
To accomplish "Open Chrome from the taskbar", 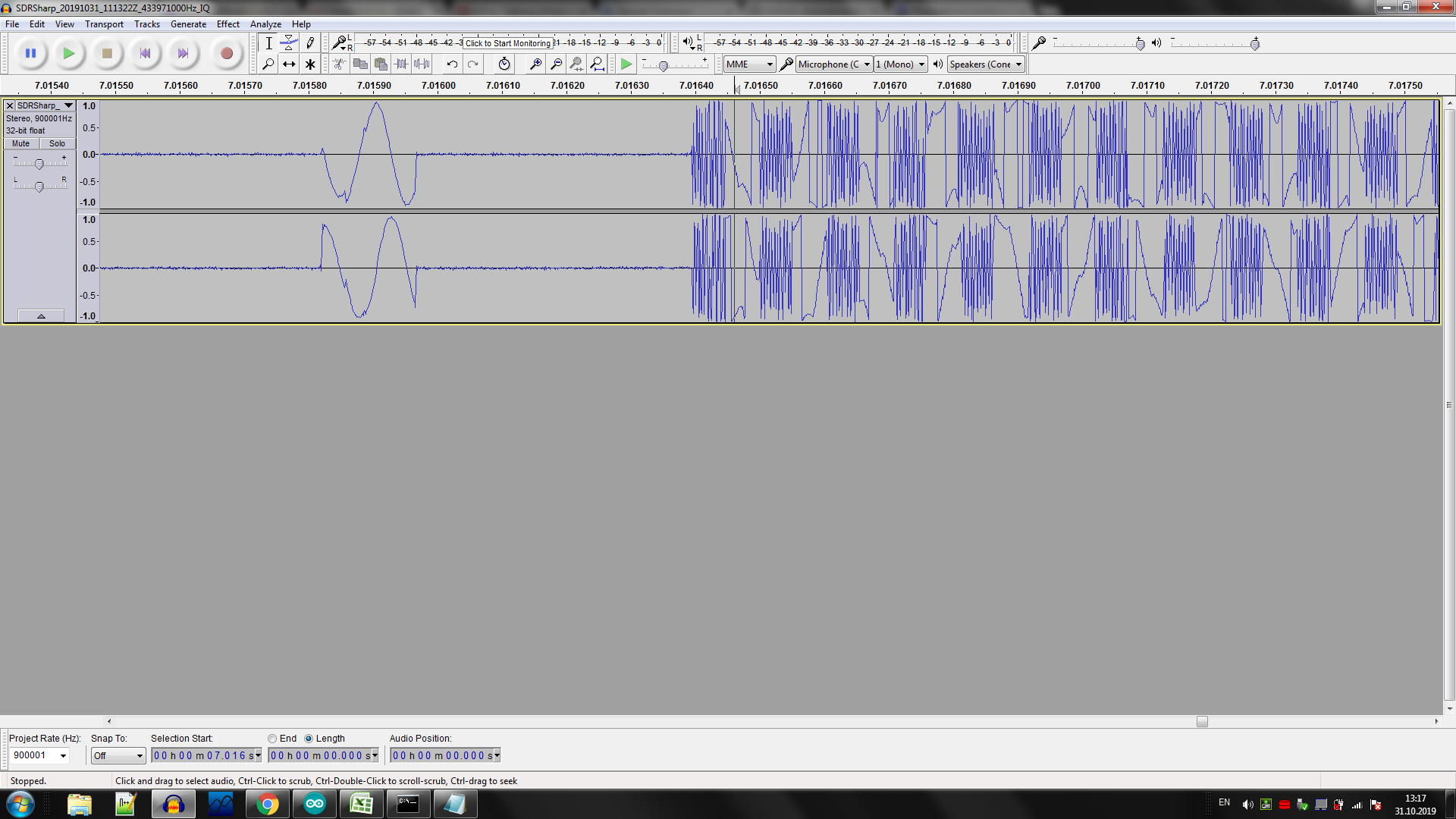I will click(x=267, y=804).
